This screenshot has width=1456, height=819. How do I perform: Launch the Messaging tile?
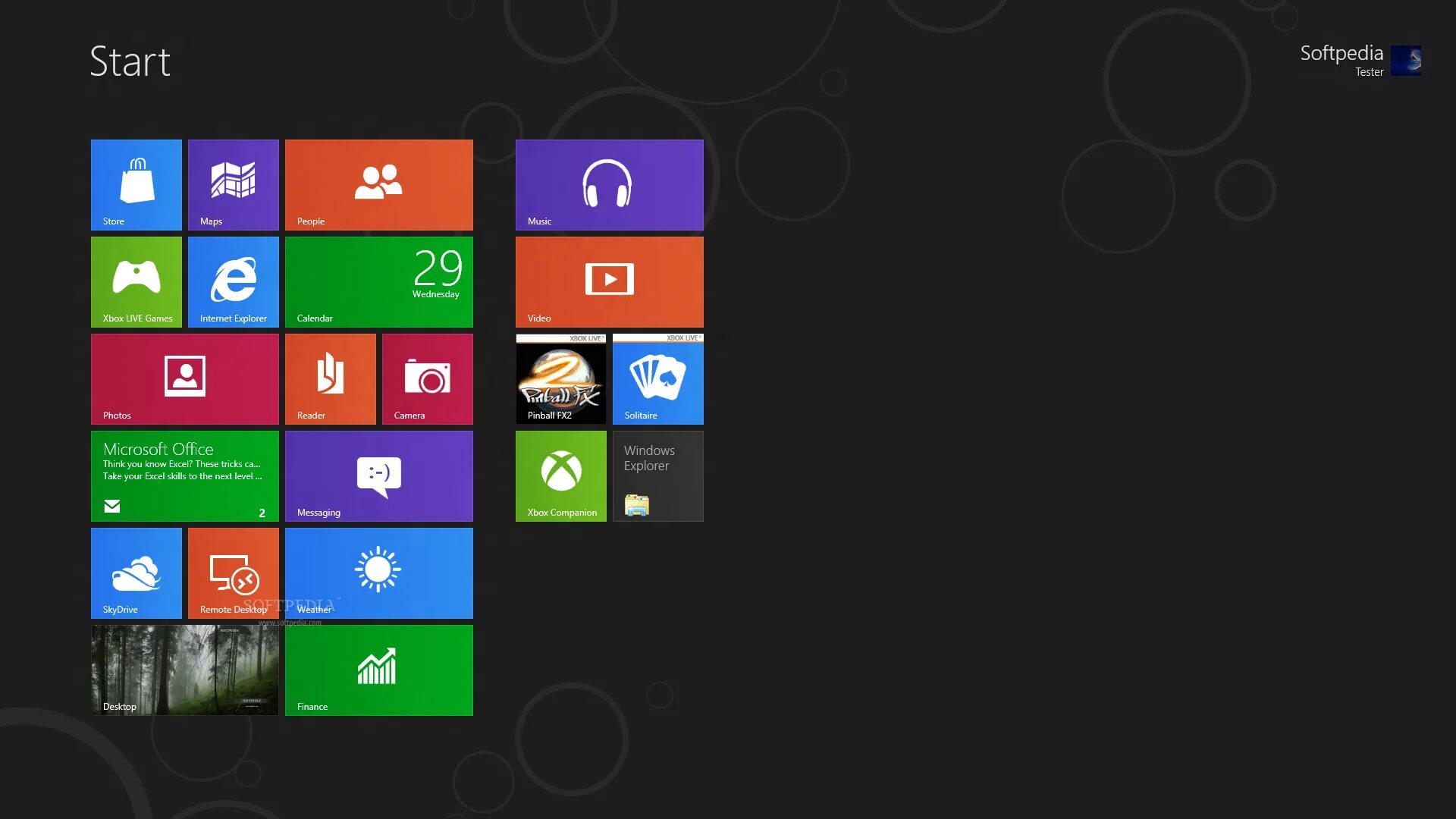(379, 475)
